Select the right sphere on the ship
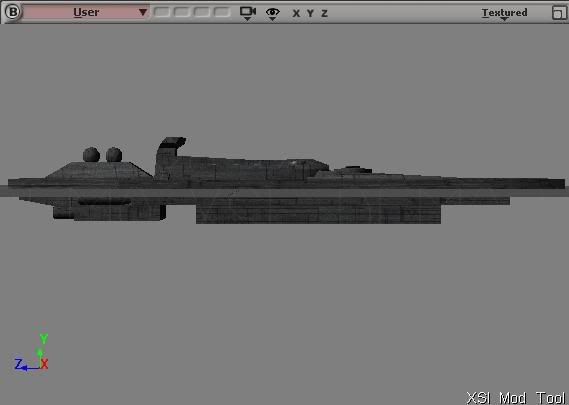Image resolution: width=569 pixels, height=405 pixels. point(114,155)
